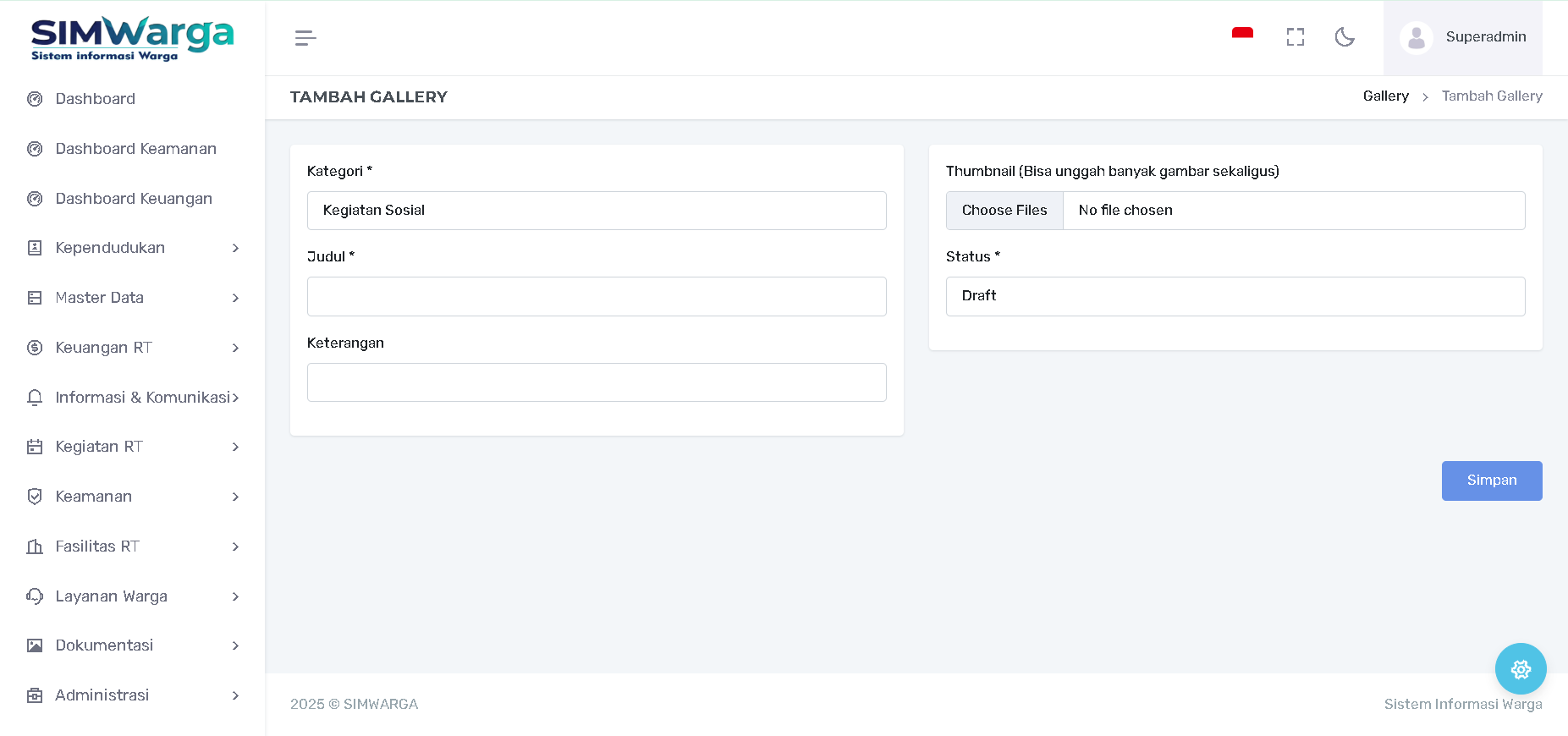The width and height of the screenshot is (1568, 736).
Task: Open the Indonesian flag language selector
Action: [x=1242, y=36]
